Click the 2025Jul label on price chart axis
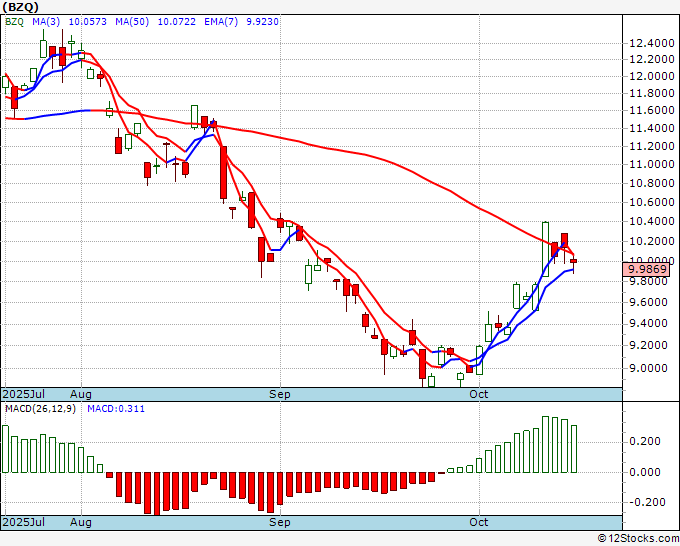The image size is (680, 546). 24,394
